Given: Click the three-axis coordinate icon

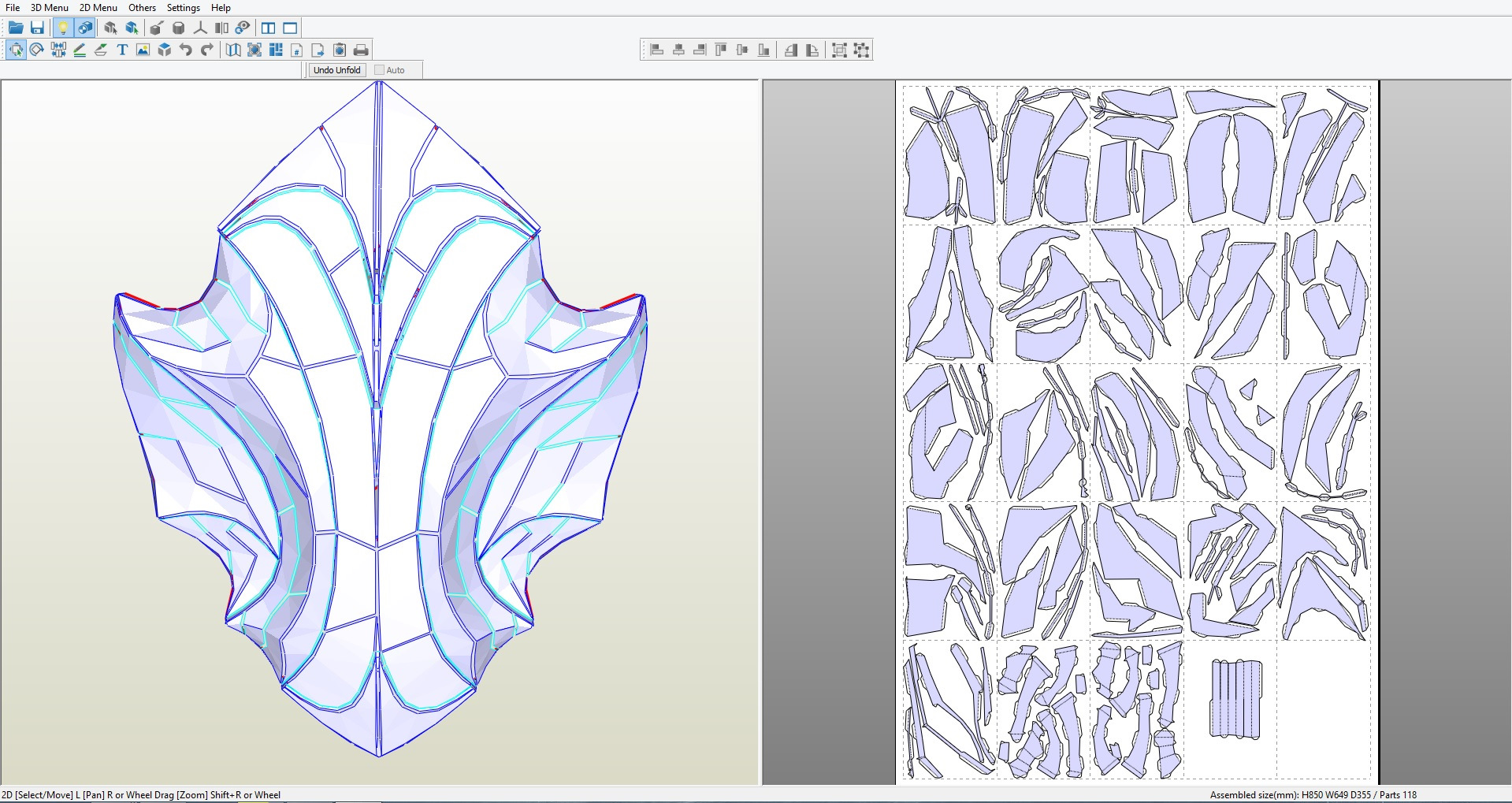Looking at the screenshot, I should (200, 28).
